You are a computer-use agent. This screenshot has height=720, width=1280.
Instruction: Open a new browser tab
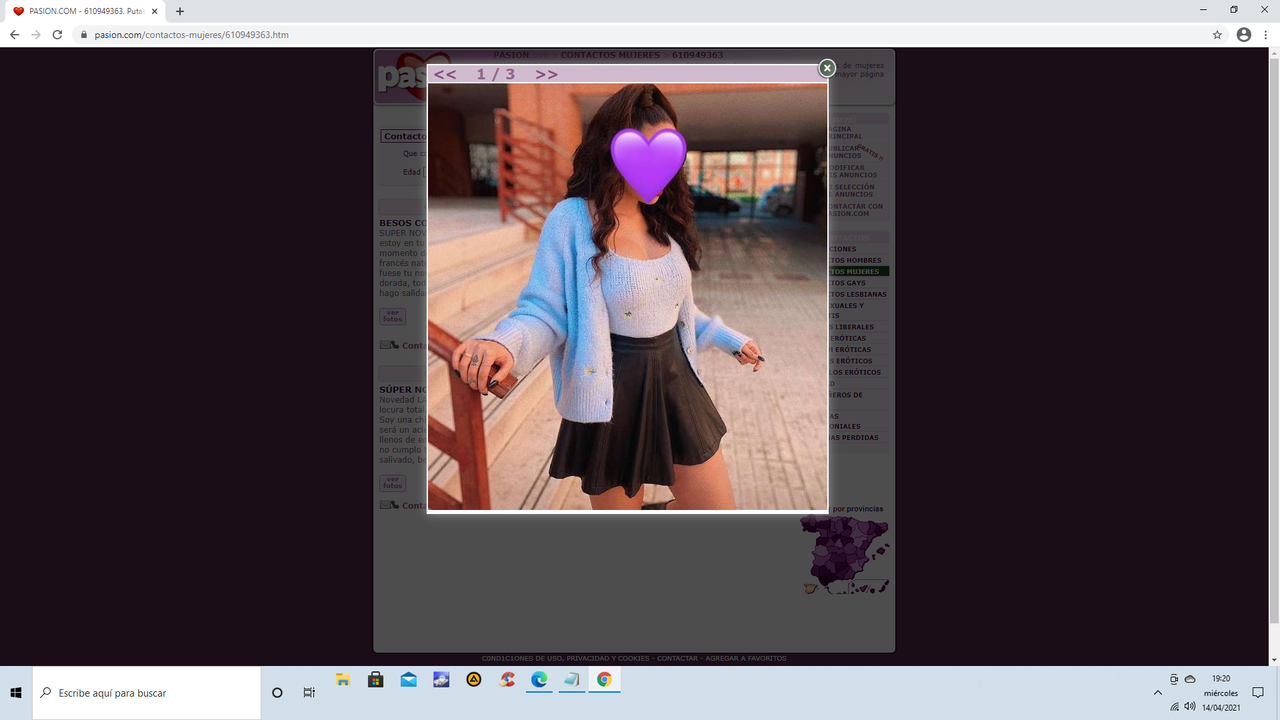180,11
